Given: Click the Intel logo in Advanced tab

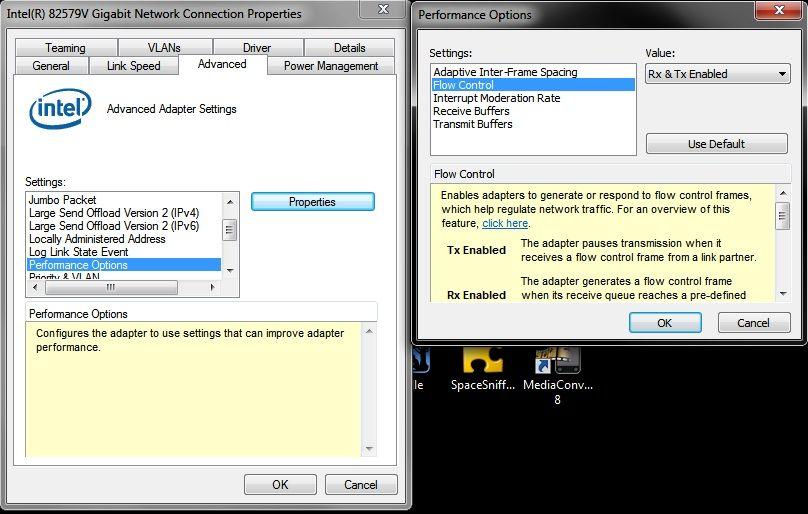Looking at the screenshot, I should [x=60, y=108].
